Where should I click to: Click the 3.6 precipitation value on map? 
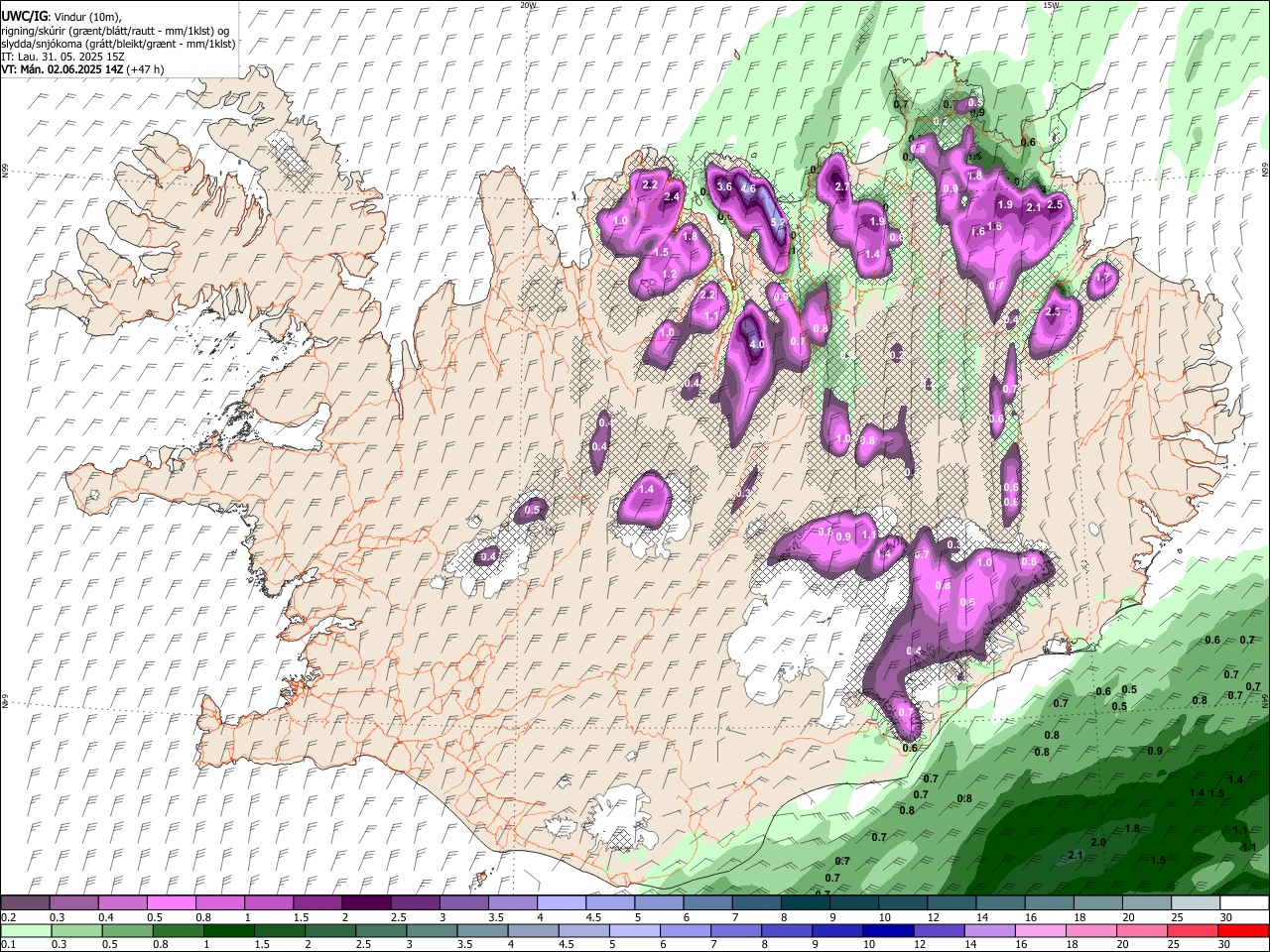click(x=724, y=186)
